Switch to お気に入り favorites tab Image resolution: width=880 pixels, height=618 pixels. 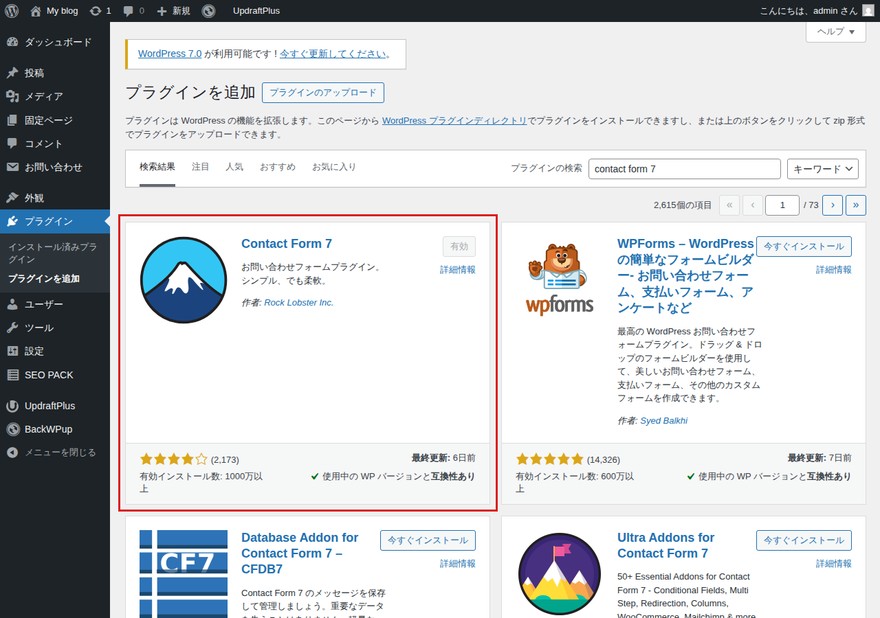click(x=334, y=167)
